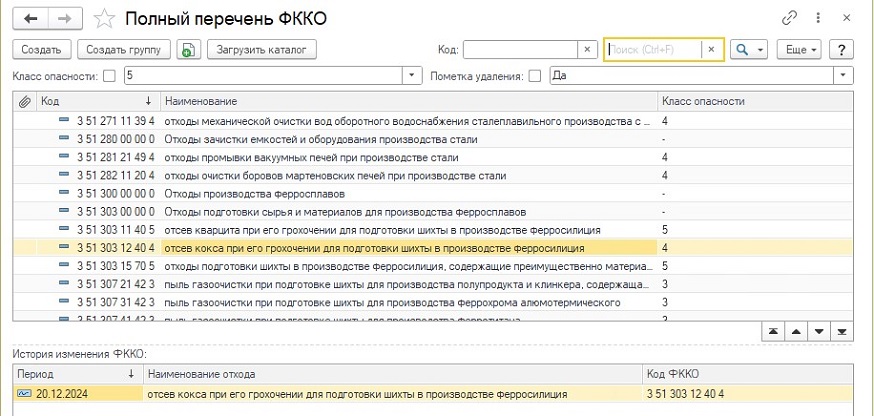Move down one row with down arrow
Image resolution: width=874 pixels, height=416 pixels.
click(x=820, y=330)
